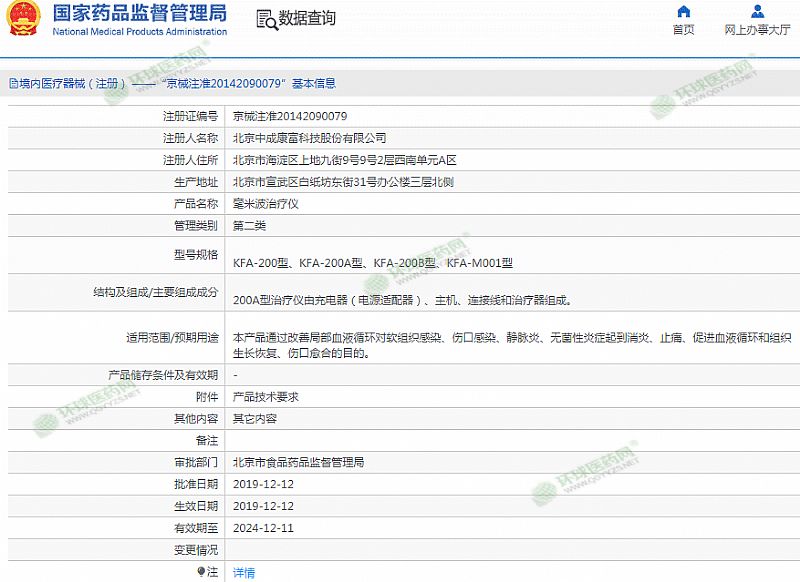
Task: Click registration number 京械注准20142090079 in table
Action: click(x=290, y=116)
